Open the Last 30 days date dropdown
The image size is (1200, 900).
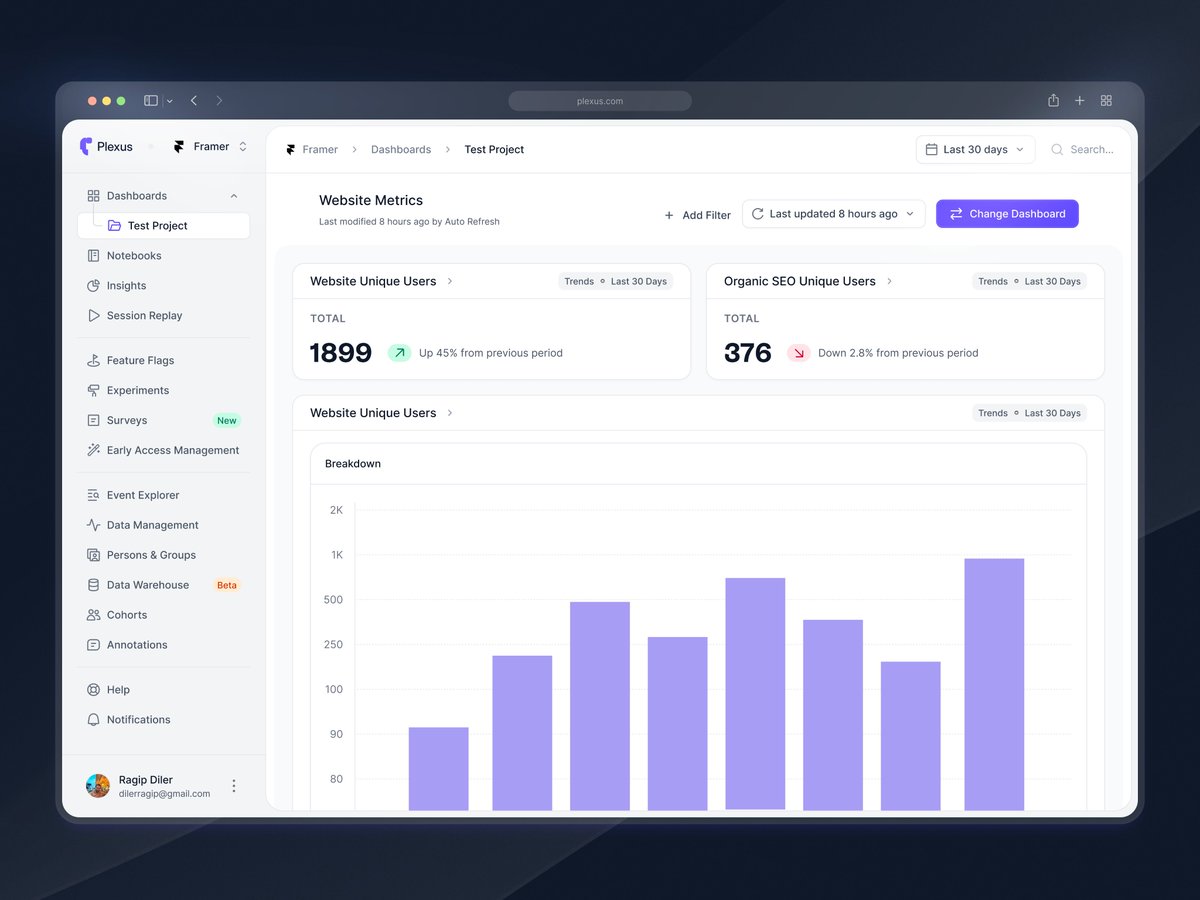point(975,150)
